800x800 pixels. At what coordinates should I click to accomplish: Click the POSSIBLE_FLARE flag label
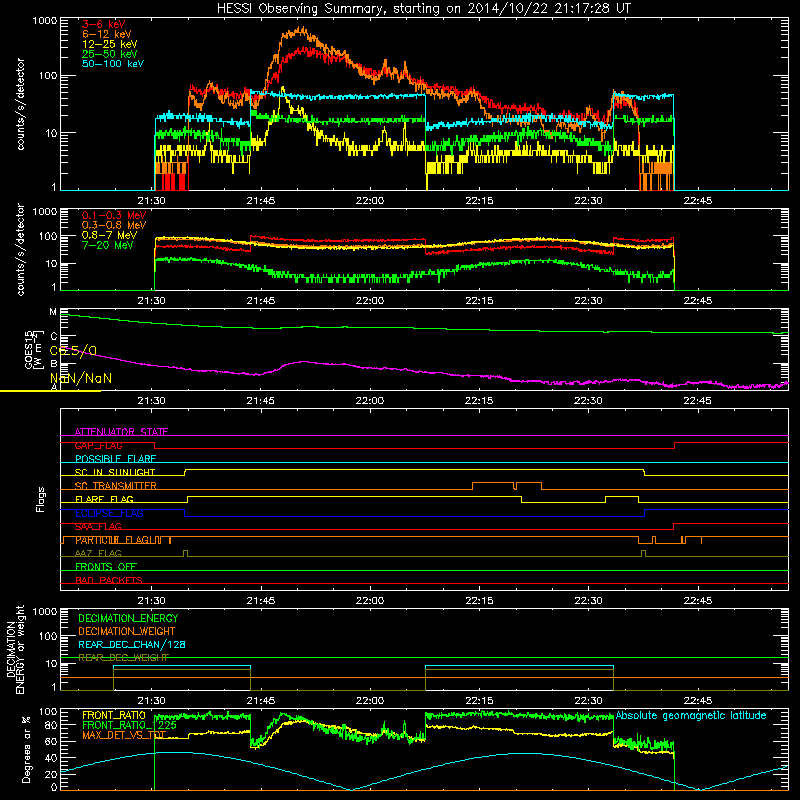coord(115,459)
